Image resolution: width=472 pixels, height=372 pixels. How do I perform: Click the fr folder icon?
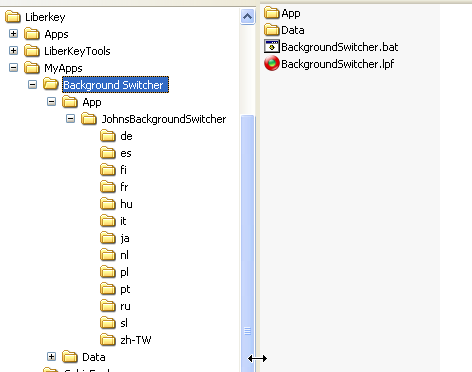click(x=108, y=187)
